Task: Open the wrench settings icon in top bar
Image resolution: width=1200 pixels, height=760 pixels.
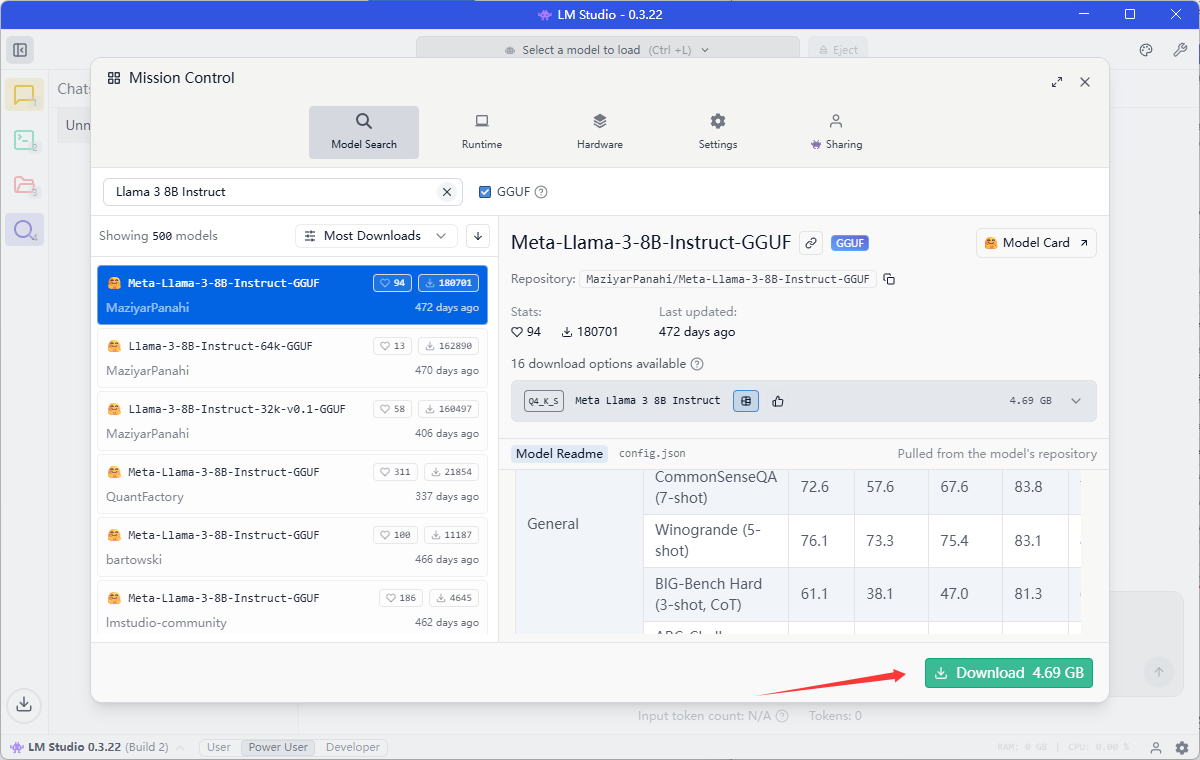Action: point(1179,50)
